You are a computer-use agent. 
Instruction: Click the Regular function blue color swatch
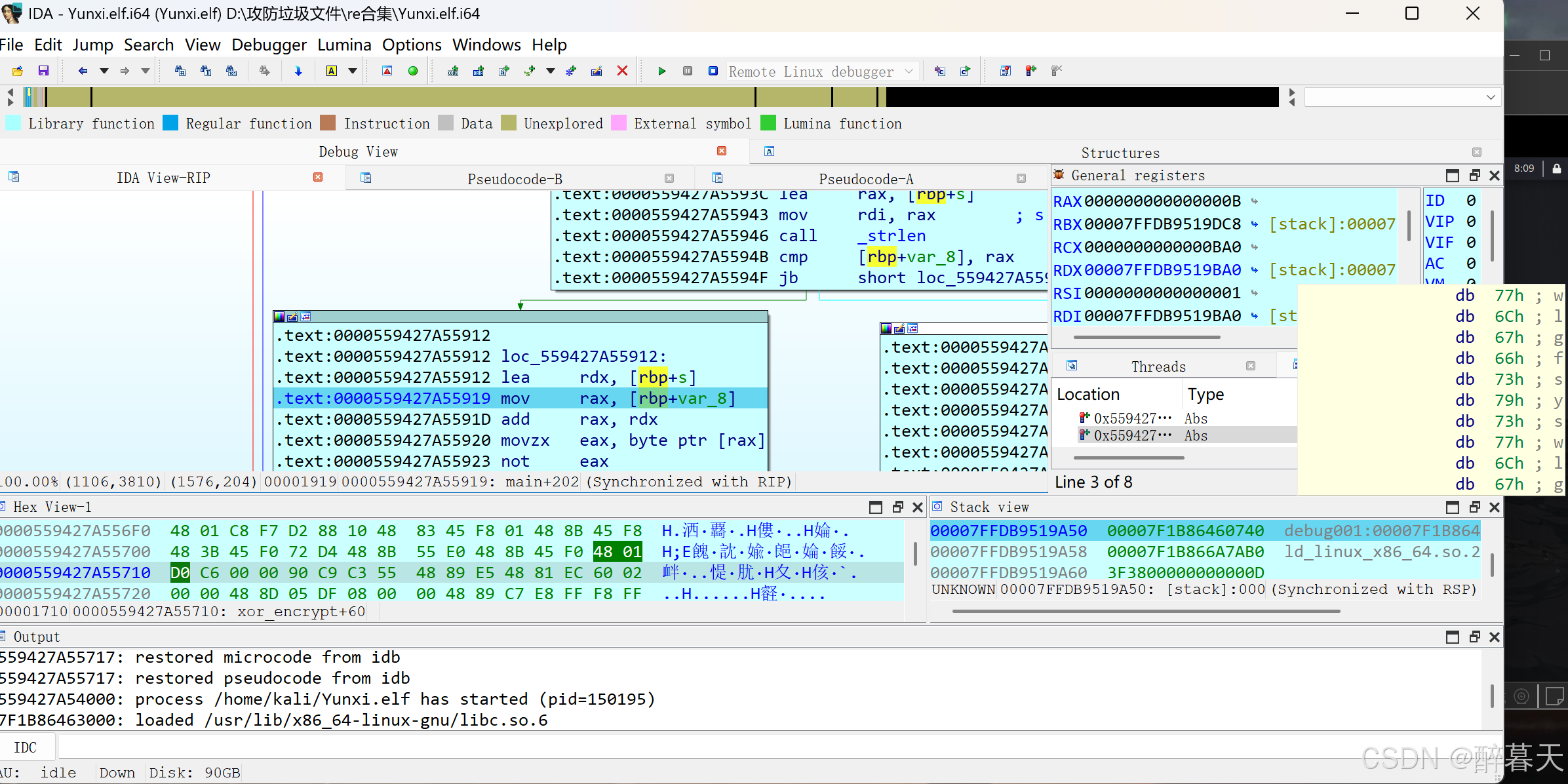(x=170, y=123)
